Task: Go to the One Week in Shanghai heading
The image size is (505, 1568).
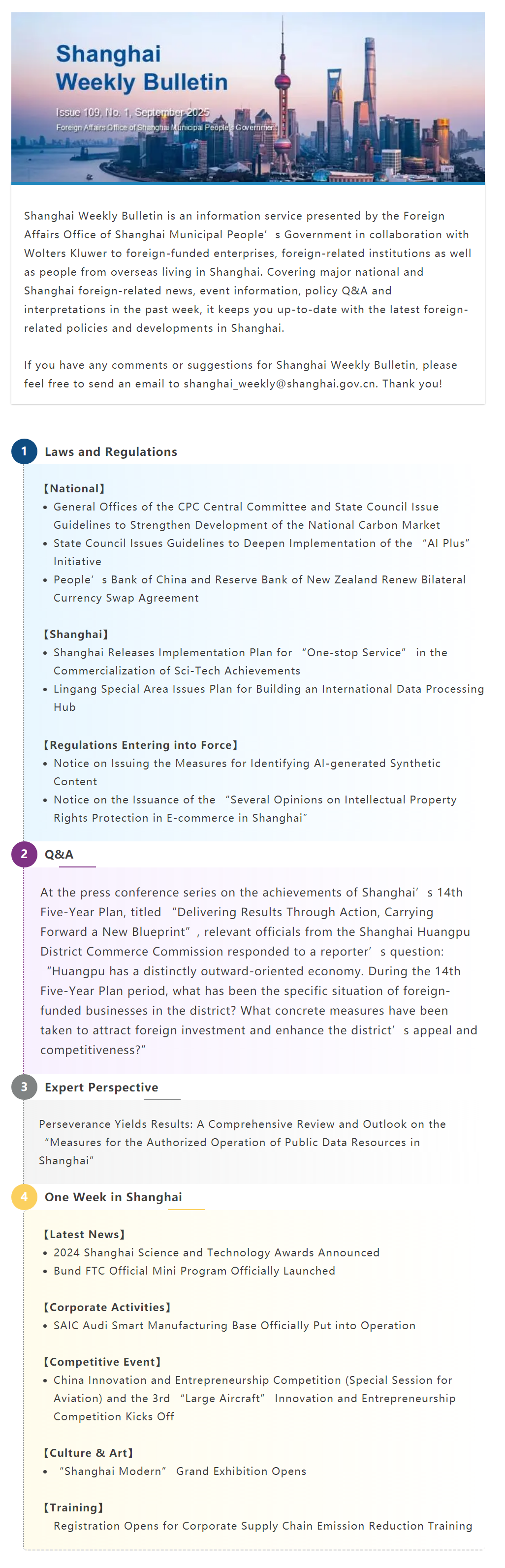Action: [113, 1197]
